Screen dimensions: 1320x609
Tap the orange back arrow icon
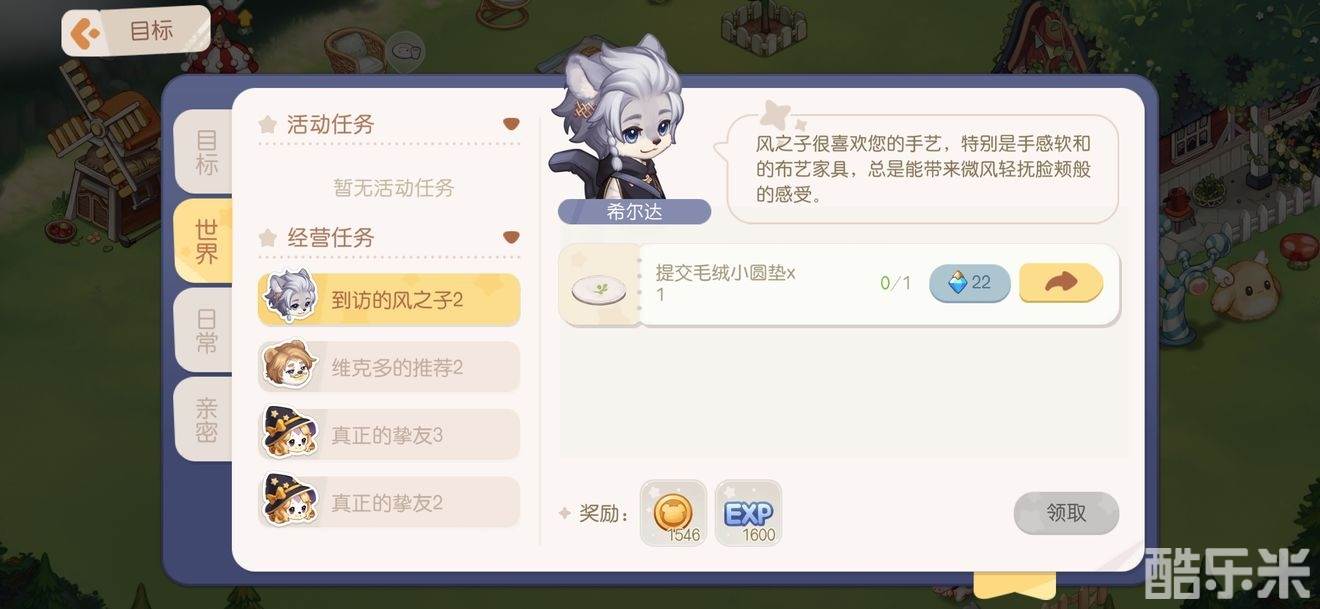(x=88, y=34)
